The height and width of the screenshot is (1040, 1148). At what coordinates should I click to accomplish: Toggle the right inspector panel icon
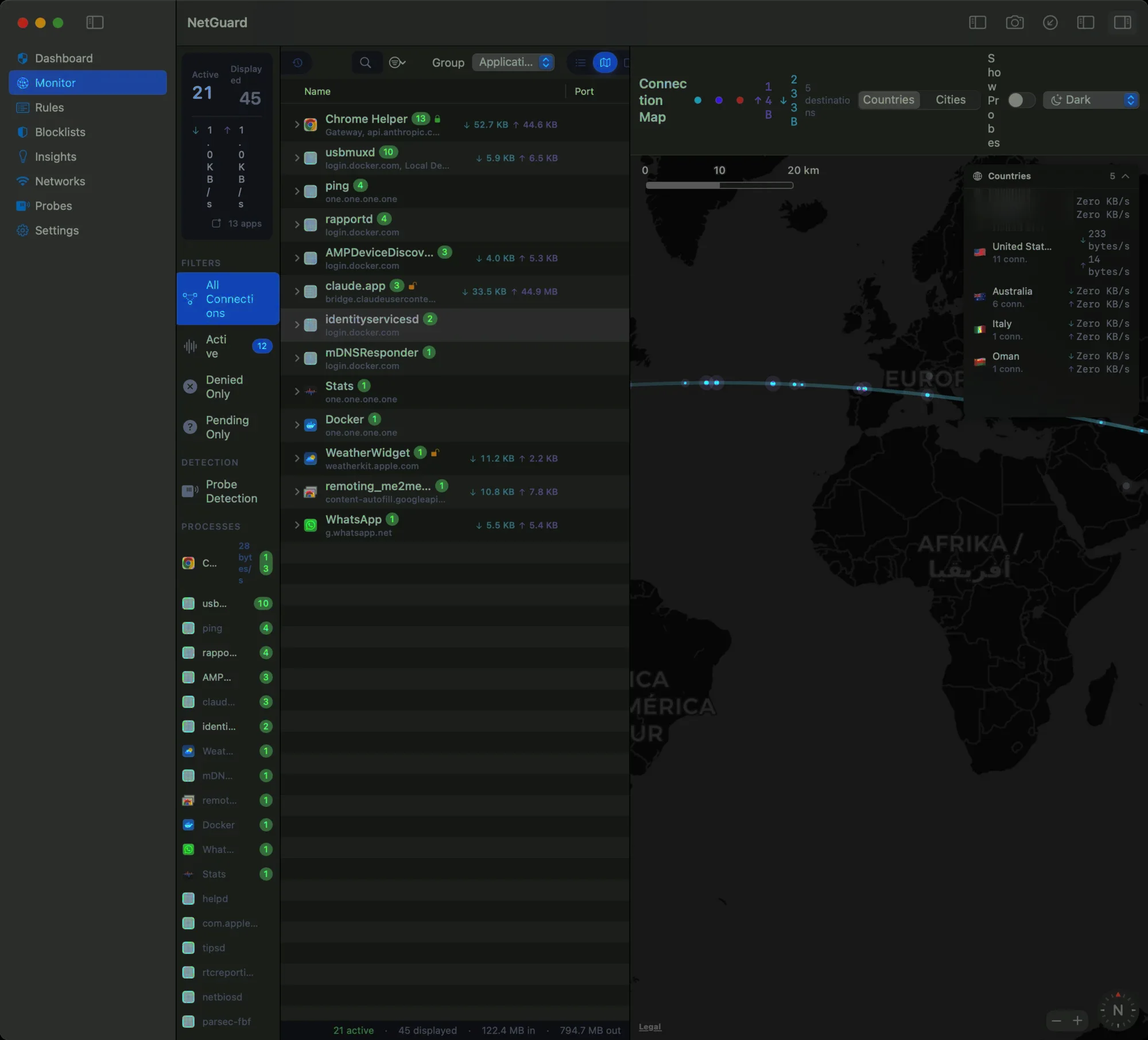coord(1122,22)
